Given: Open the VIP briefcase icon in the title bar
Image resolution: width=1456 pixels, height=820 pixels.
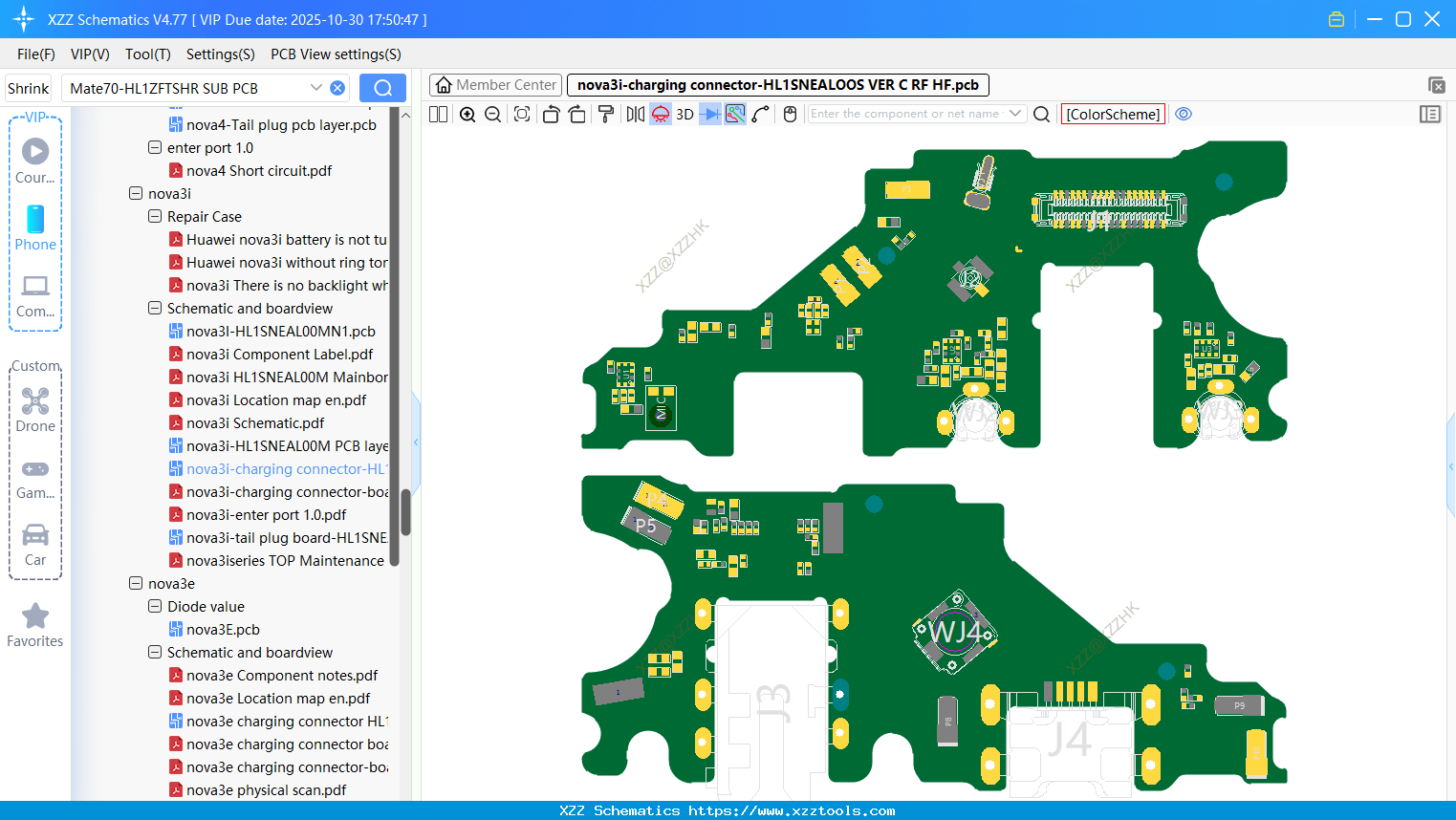Looking at the screenshot, I should (x=1336, y=19).
